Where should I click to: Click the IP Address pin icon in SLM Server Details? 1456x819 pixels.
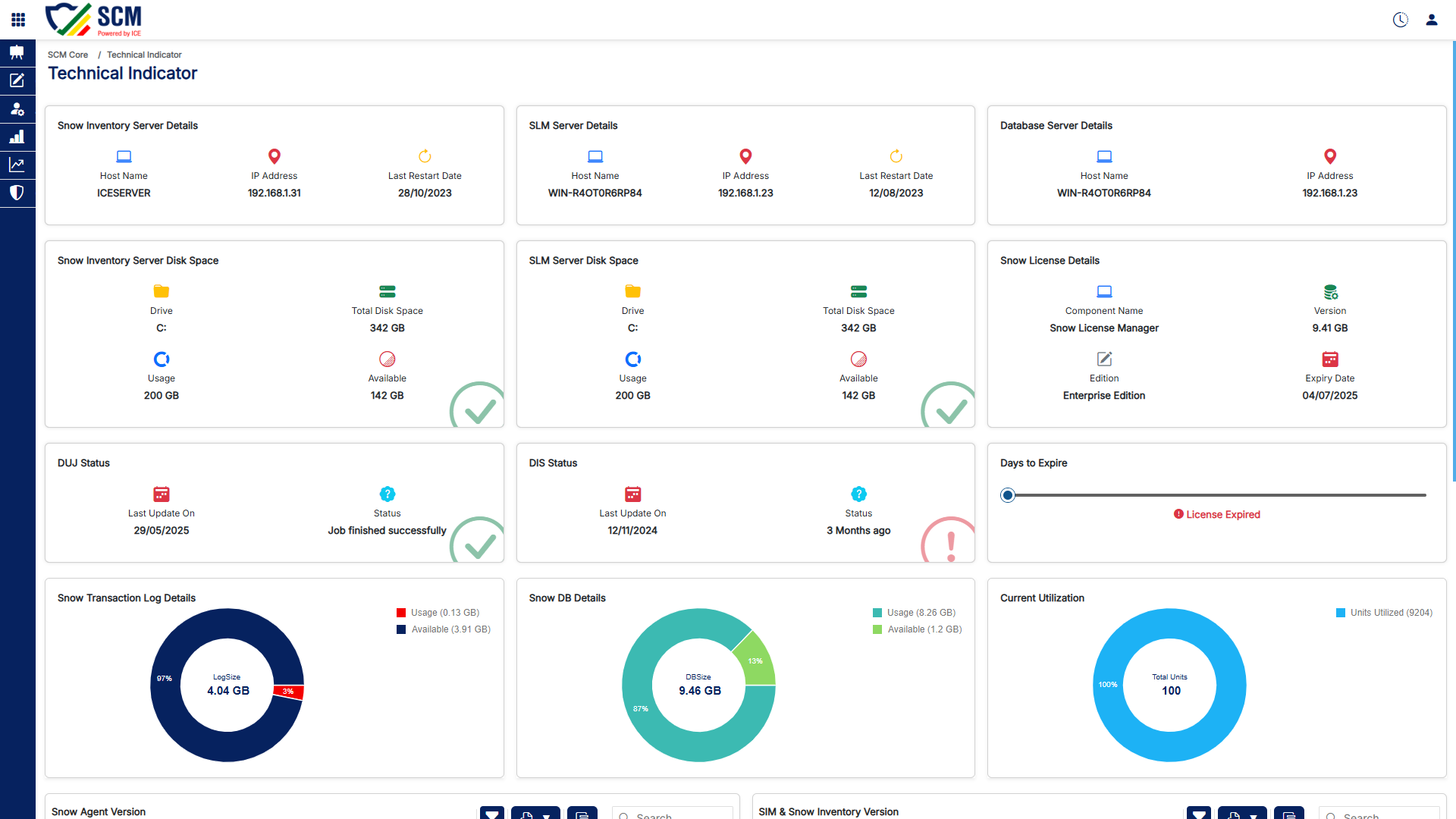pos(745,156)
